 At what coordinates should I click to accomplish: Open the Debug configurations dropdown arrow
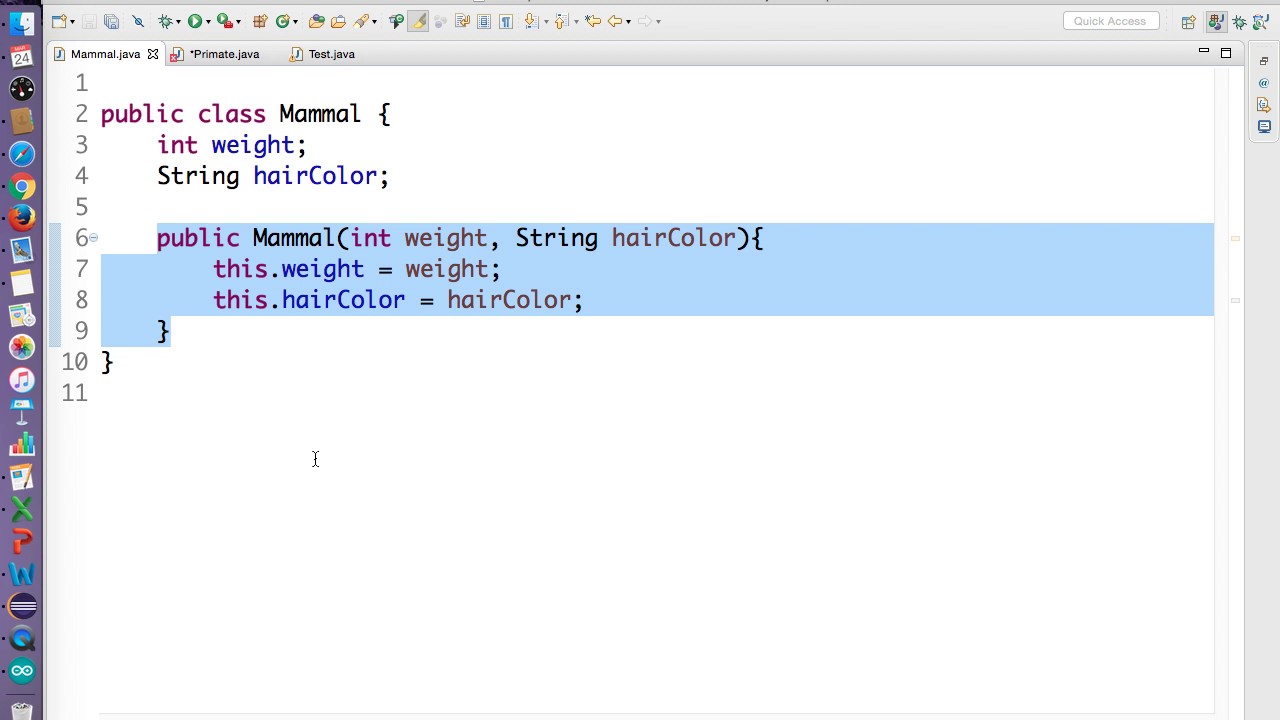[178, 22]
